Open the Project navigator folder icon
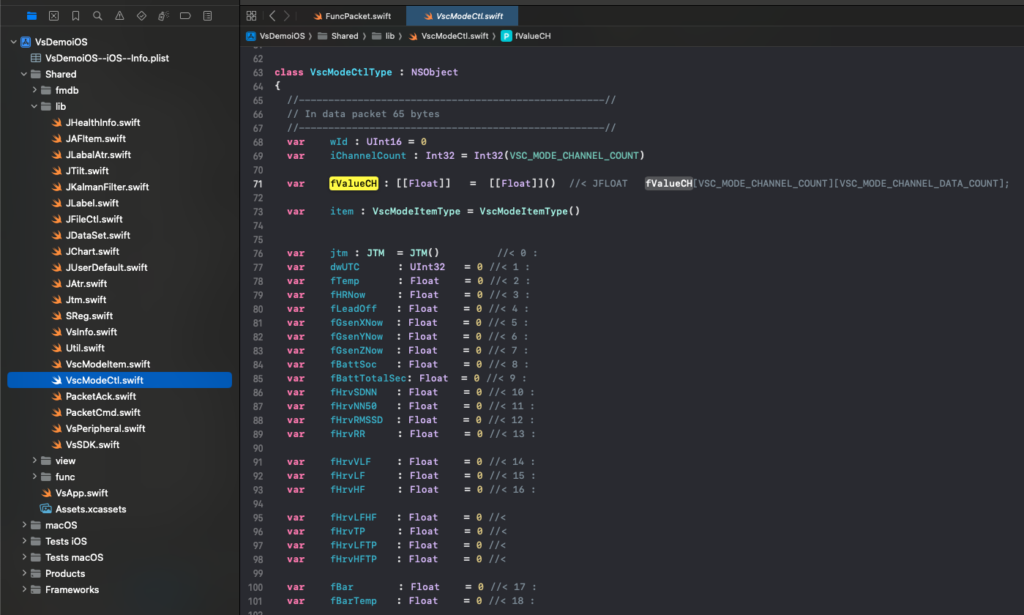 [x=31, y=16]
